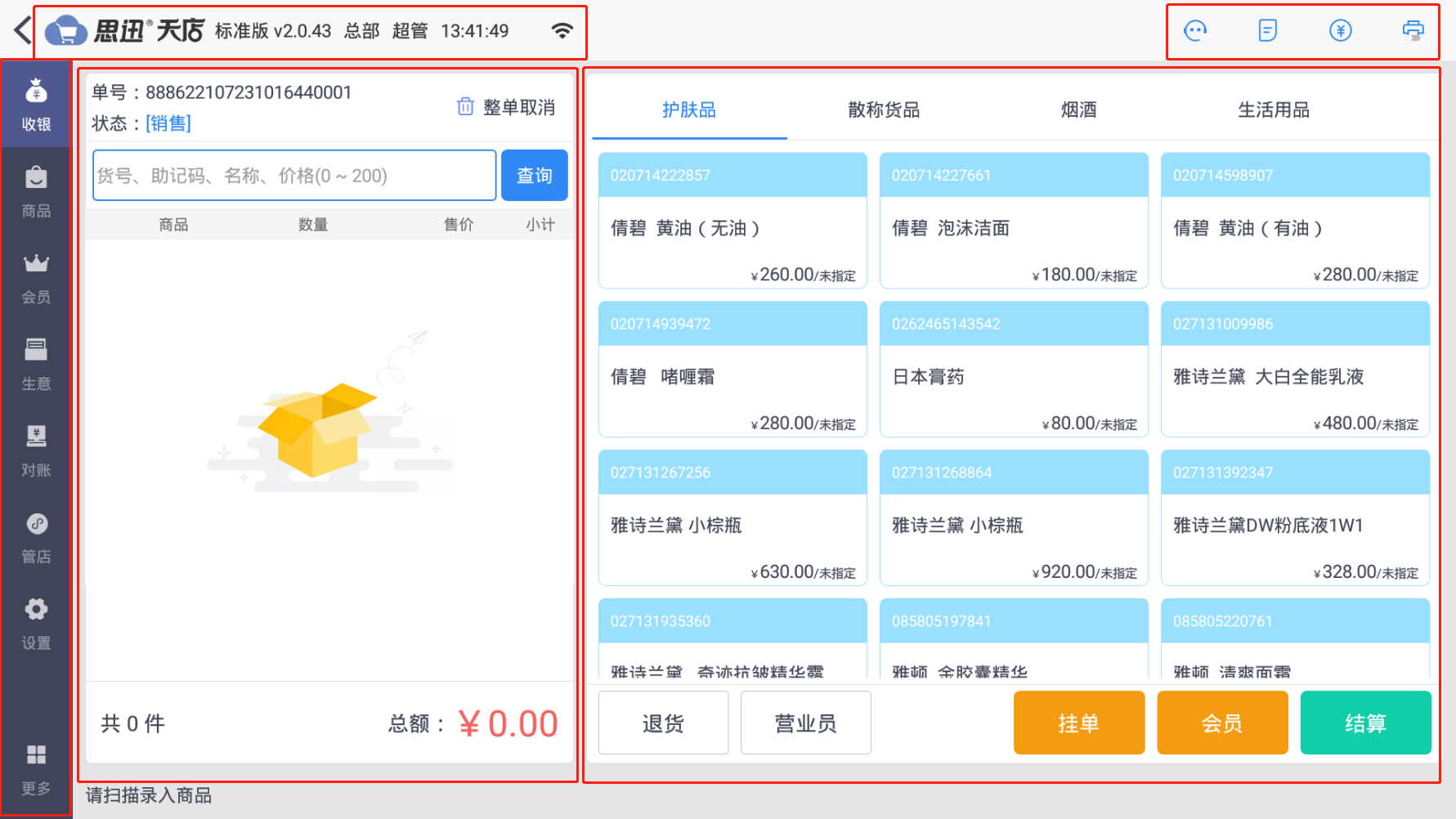Click the 查询 search button
Screen dimensions: 1456x819
pos(535,175)
